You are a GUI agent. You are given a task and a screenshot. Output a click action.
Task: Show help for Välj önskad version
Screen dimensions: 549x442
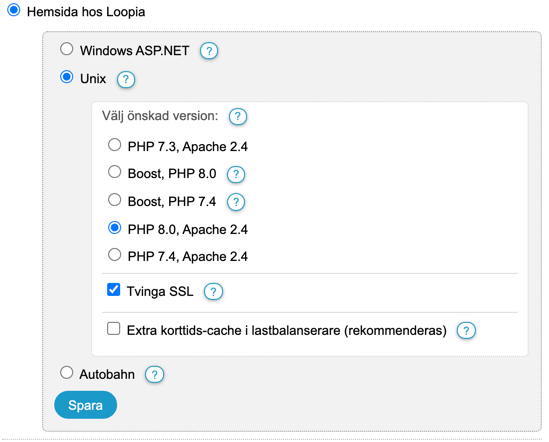[x=238, y=116]
